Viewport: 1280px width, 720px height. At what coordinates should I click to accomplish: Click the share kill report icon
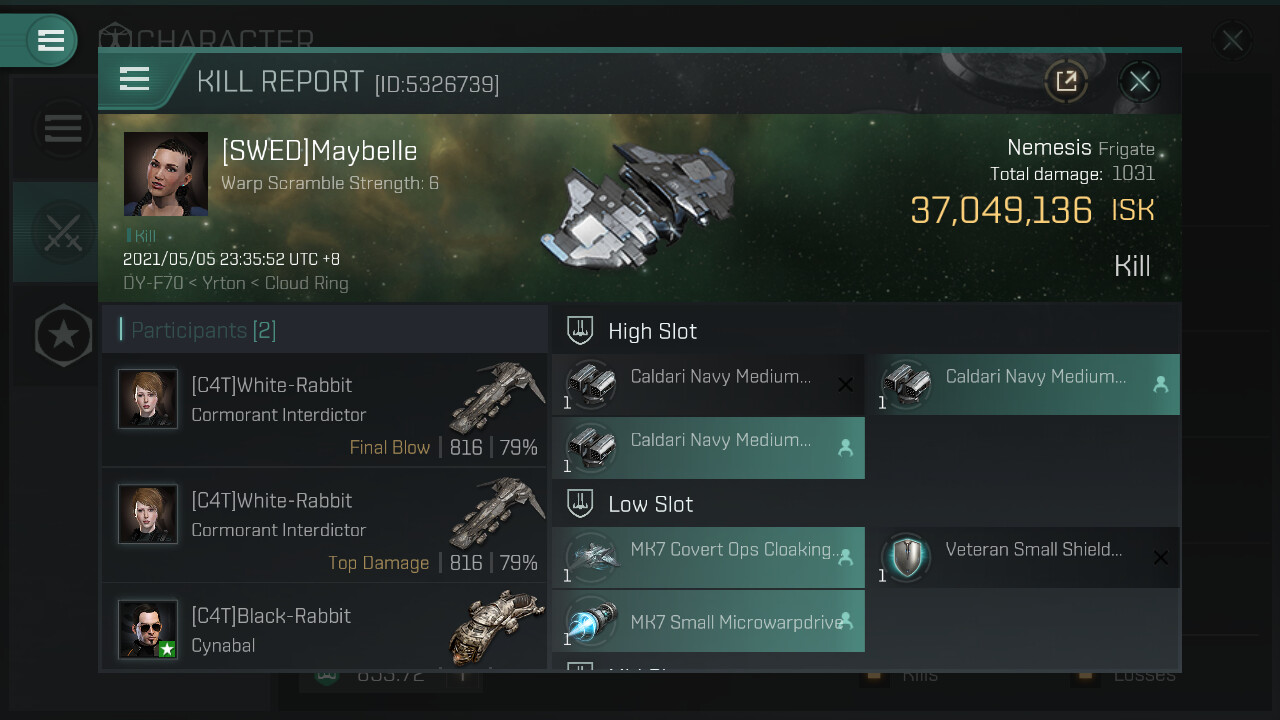[x=1066, y=81]
